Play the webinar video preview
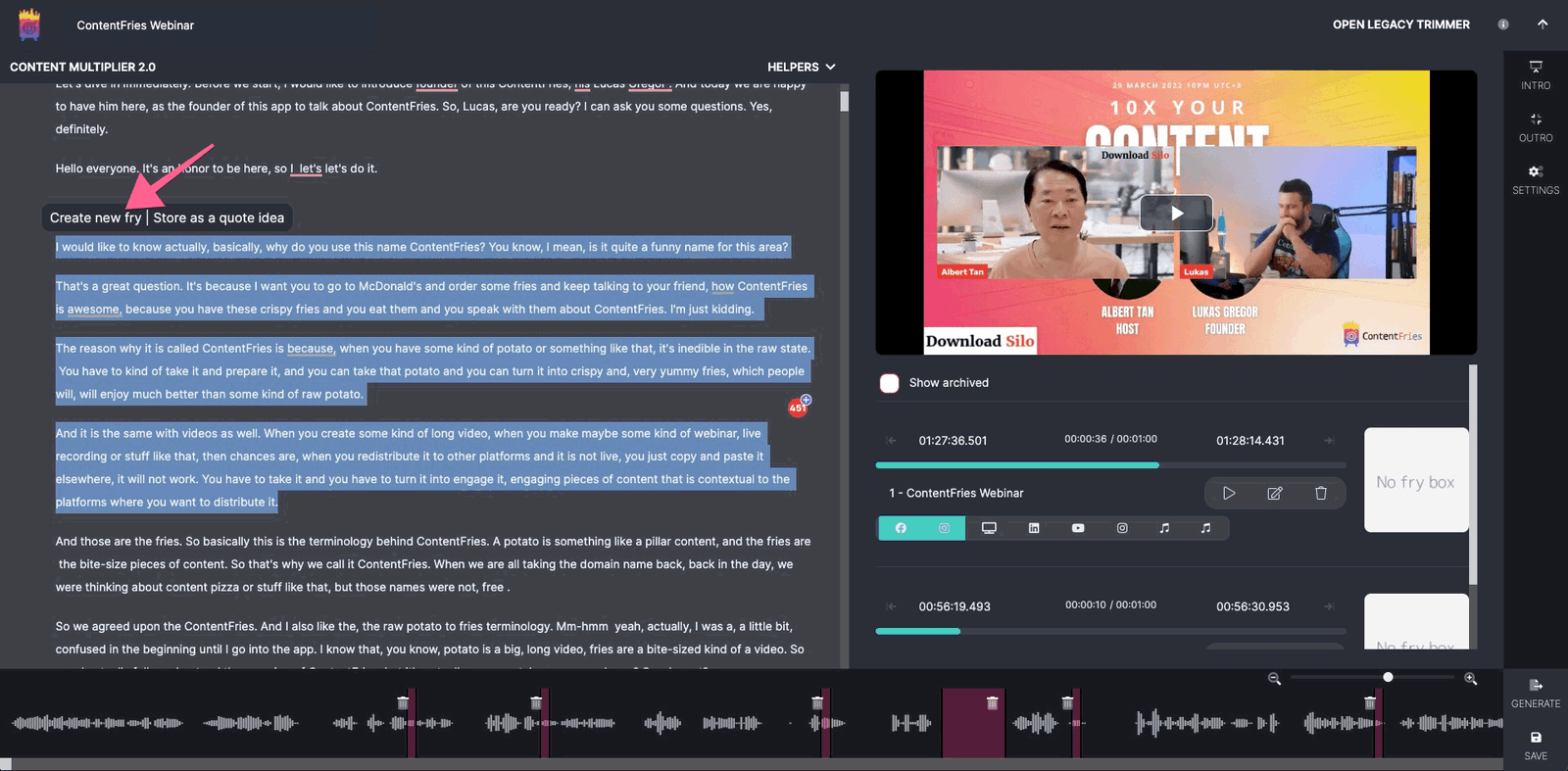Image resolution: width=1568 pixels, height=771 pixels. coord(1176,213)
